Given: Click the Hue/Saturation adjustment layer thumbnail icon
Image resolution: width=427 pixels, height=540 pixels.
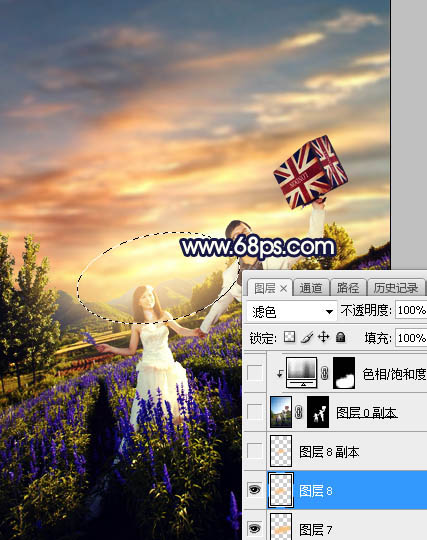Looking at the screenshot, I should [x=302, y=373].
